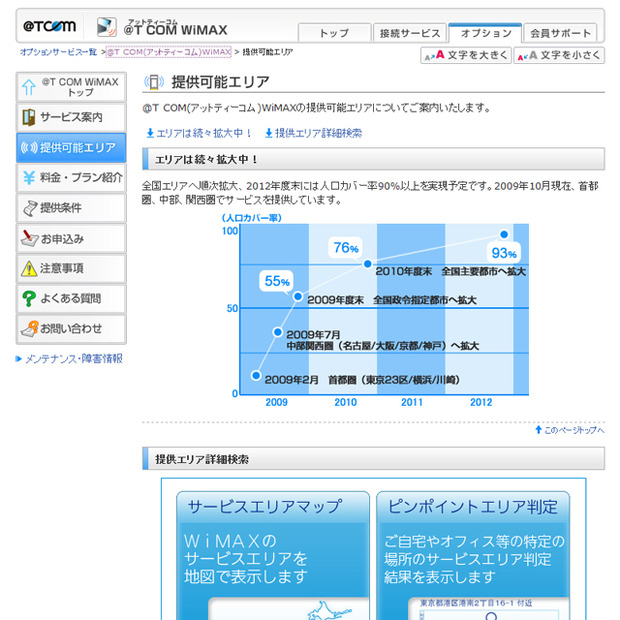
Task: Click the 93% label on chart
Action: pyautogui.click(x=504, y=253)
